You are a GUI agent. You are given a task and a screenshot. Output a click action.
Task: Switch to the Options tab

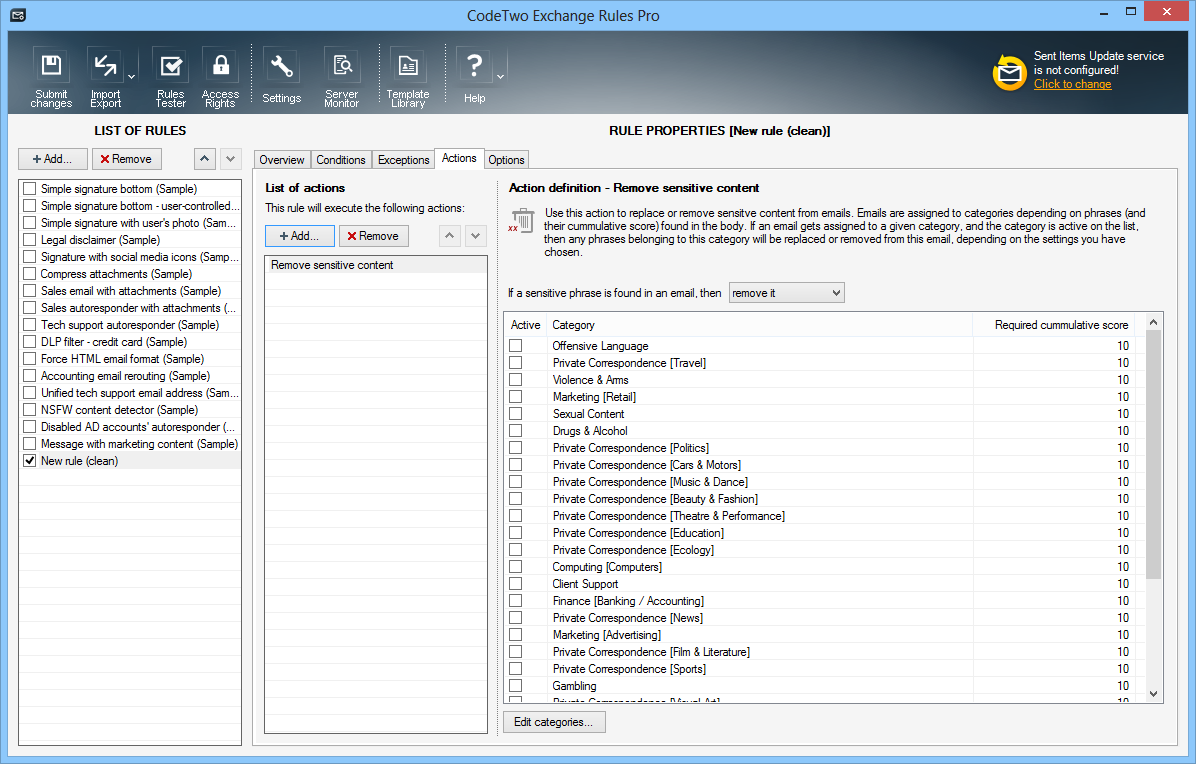tap(506, 159)
